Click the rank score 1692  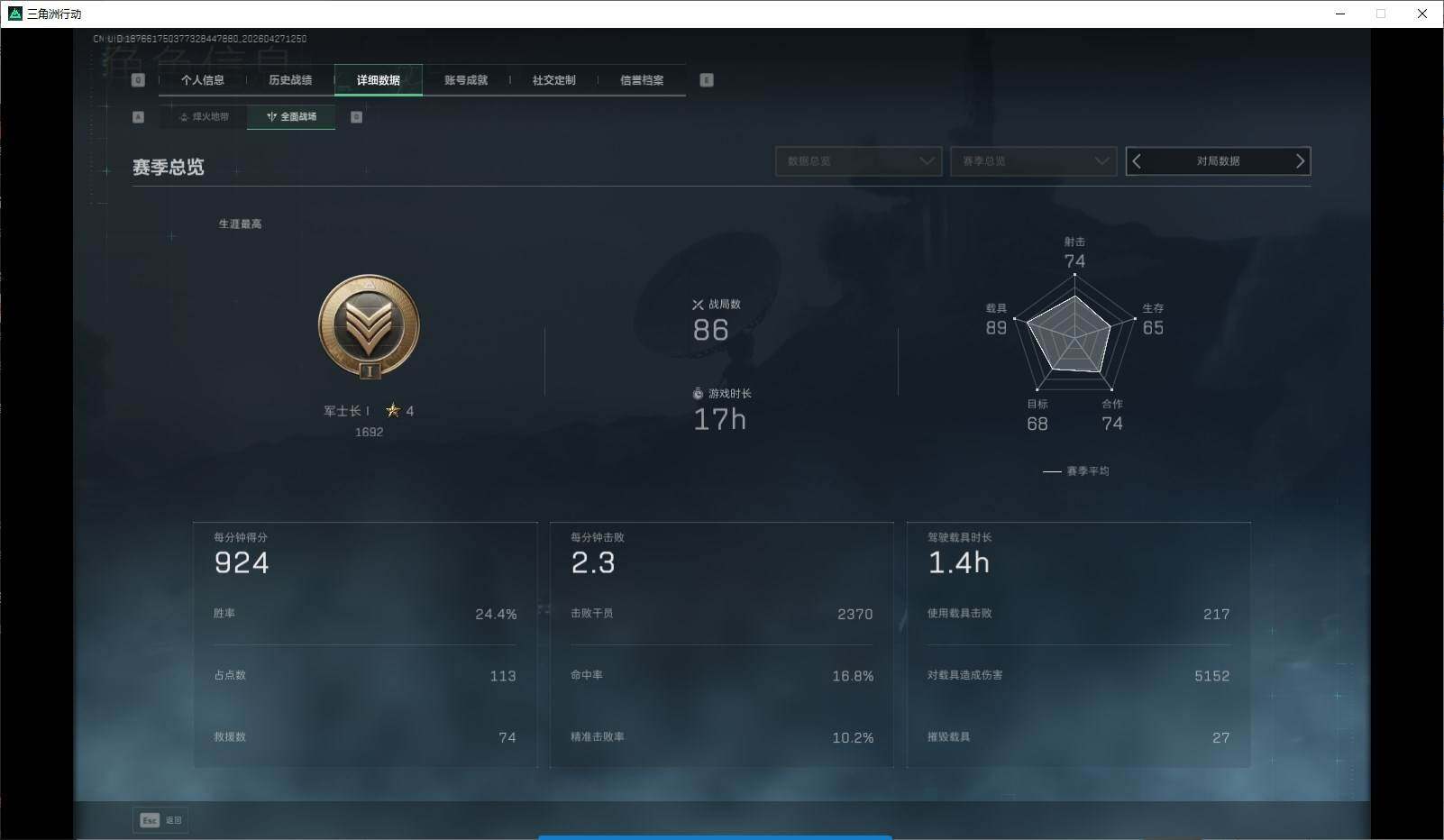pos(369,433)
